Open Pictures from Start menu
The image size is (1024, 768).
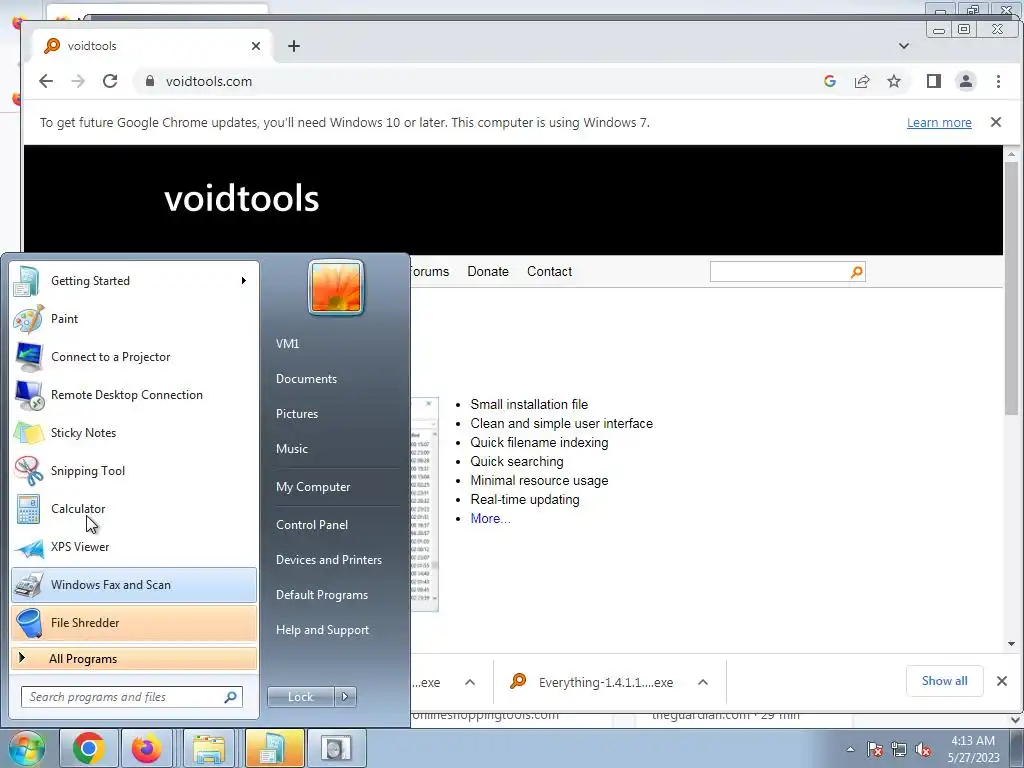297,414
